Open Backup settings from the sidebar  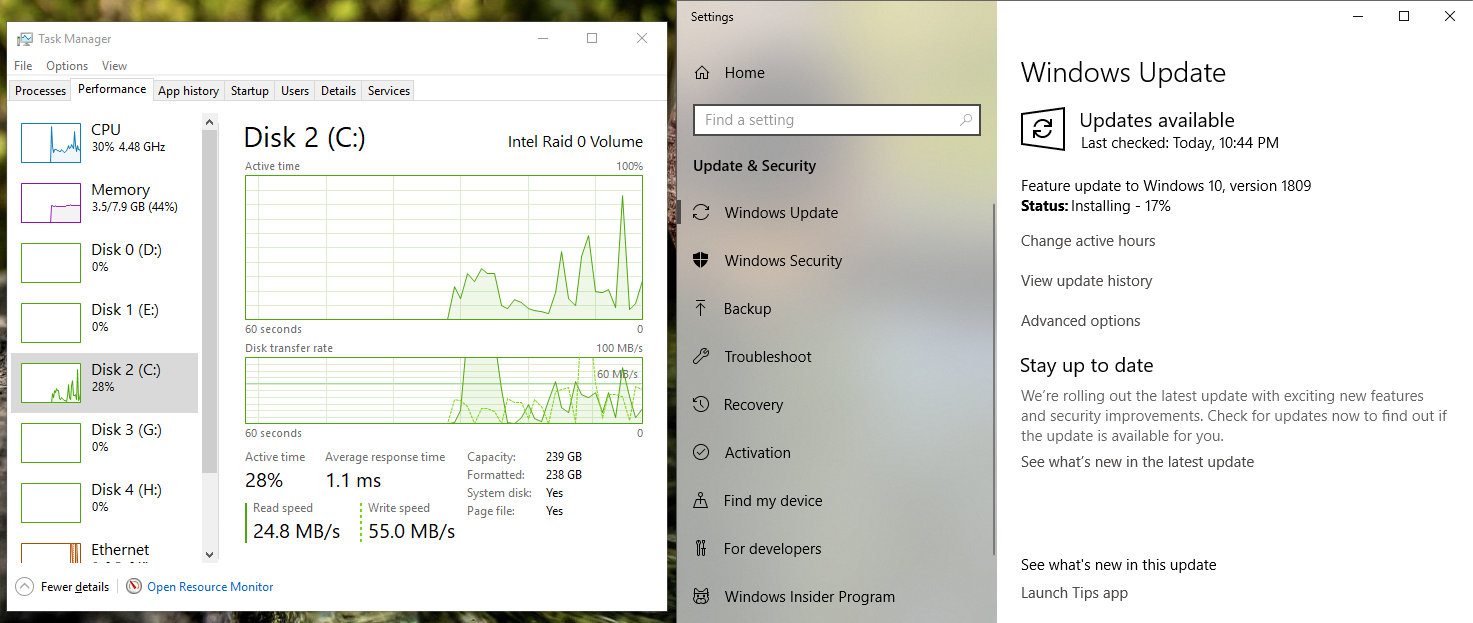point(748,308)
